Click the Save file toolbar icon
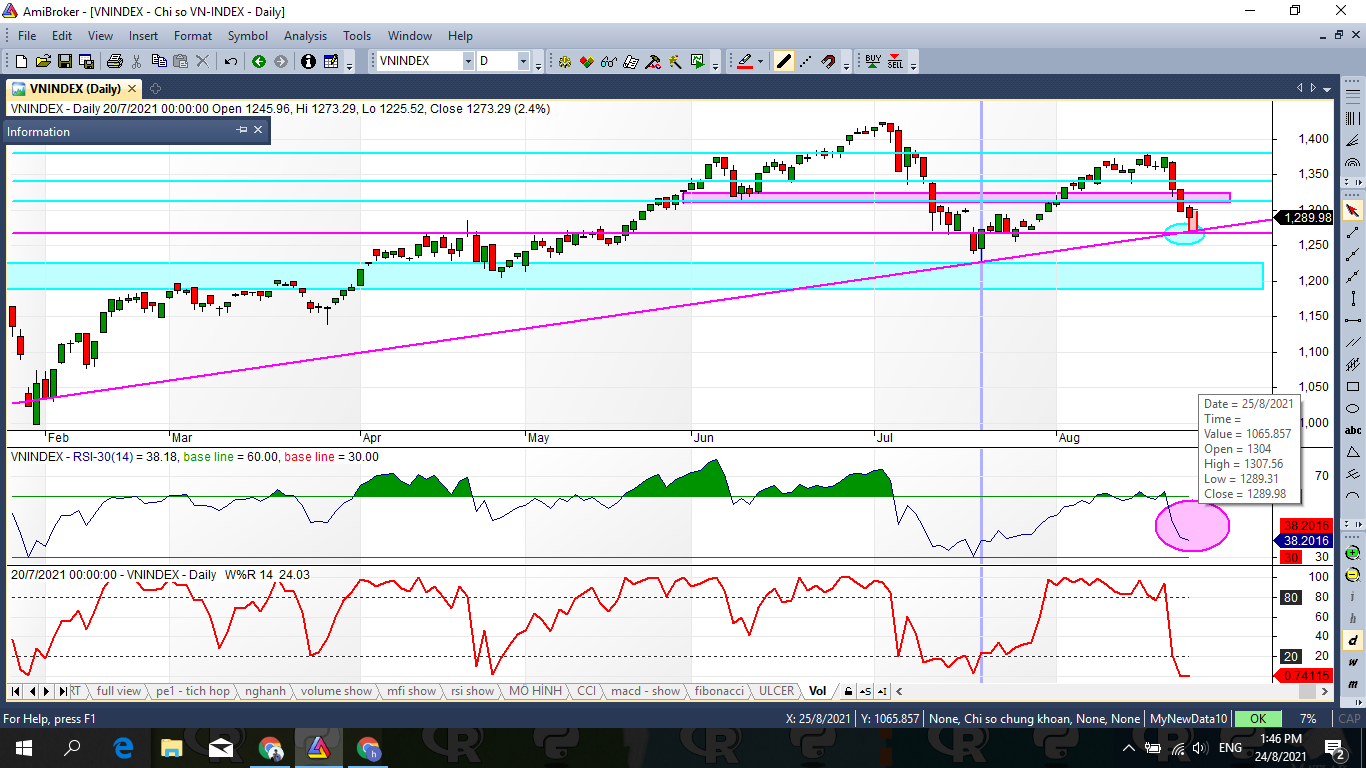The width and height of the screenshot is (1366, 768). coord(64,61)
